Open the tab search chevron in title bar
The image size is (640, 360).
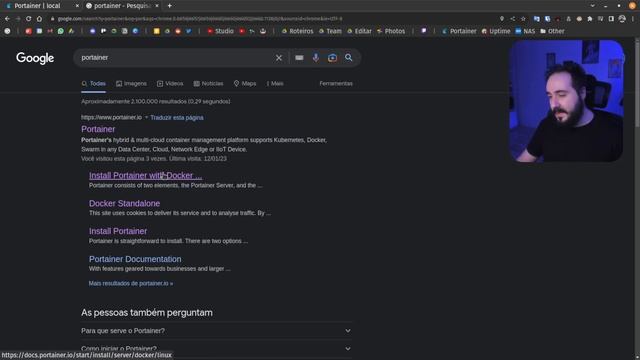[593, 6]
